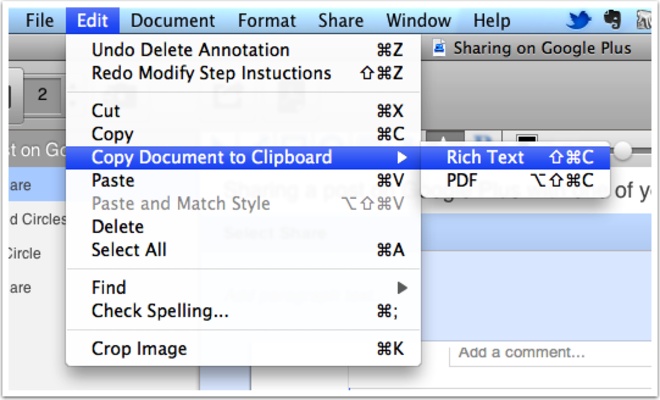Click the black color swatch in toolbar
Screen dimensions: 660x400
point(527,139)
